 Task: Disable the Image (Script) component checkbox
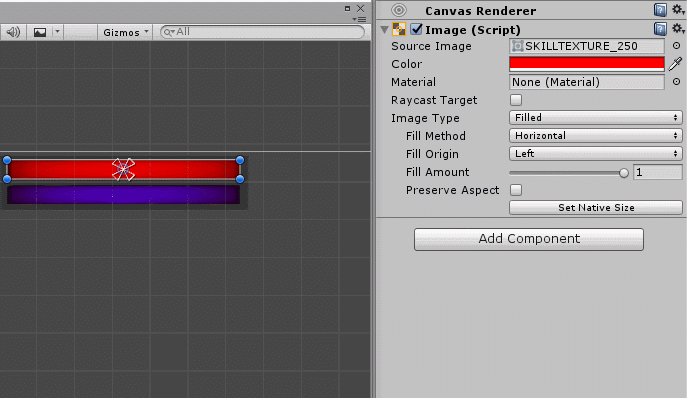pos(416,29)
